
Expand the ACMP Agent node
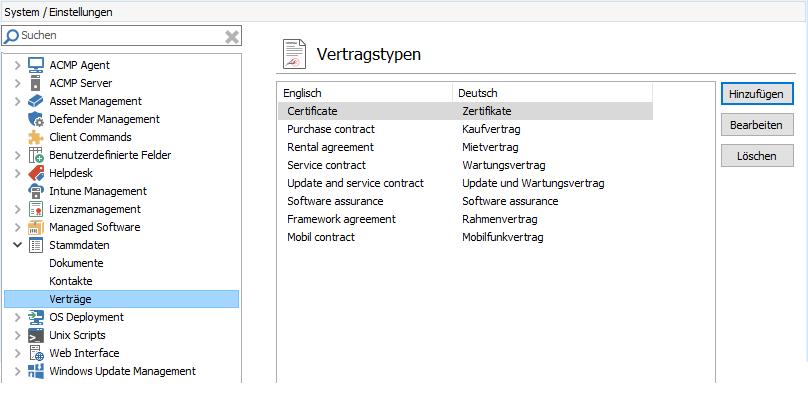[x=17, y=65]
